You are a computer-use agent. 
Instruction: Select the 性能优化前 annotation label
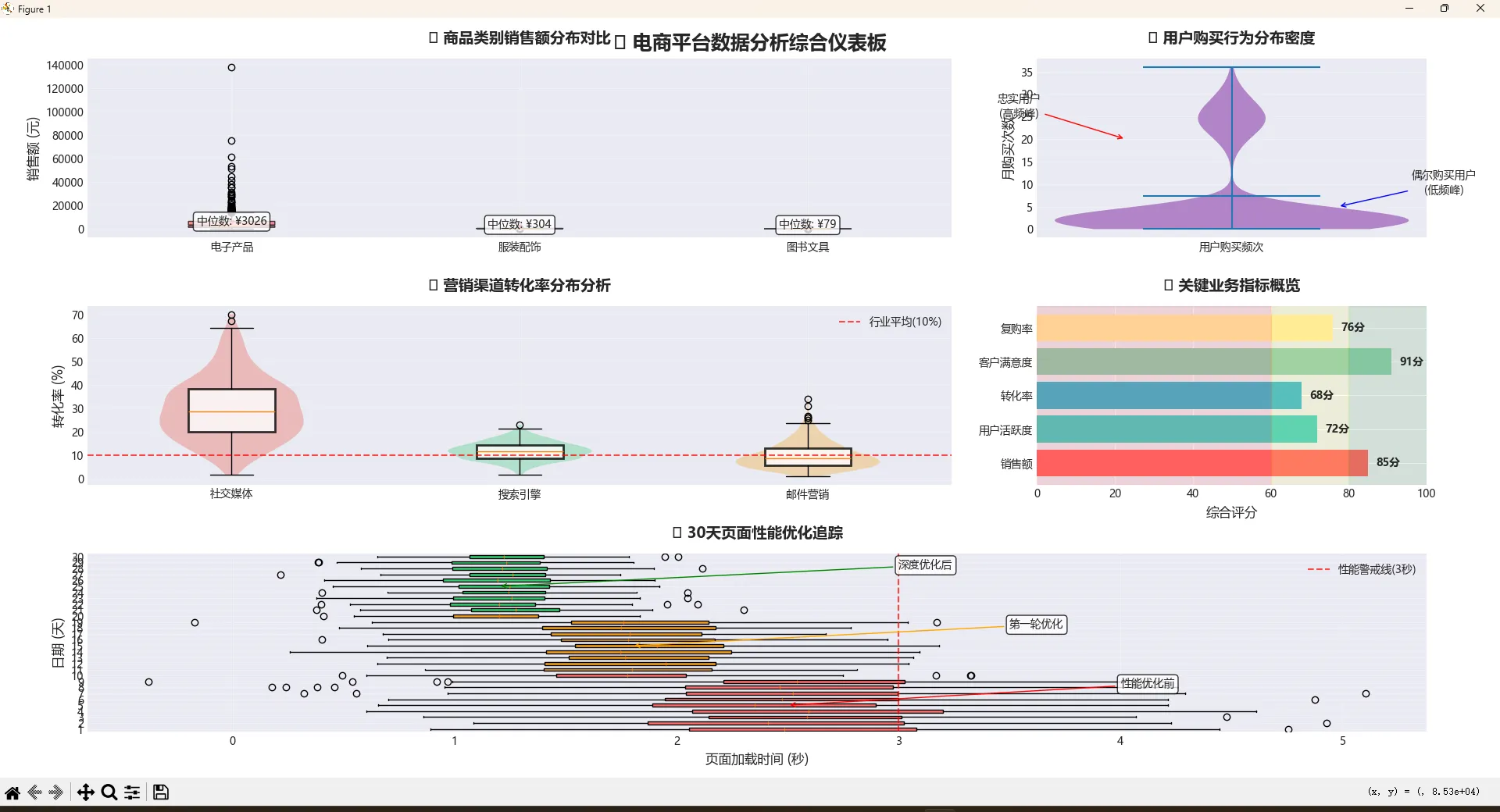click(x=1148, y=683)
